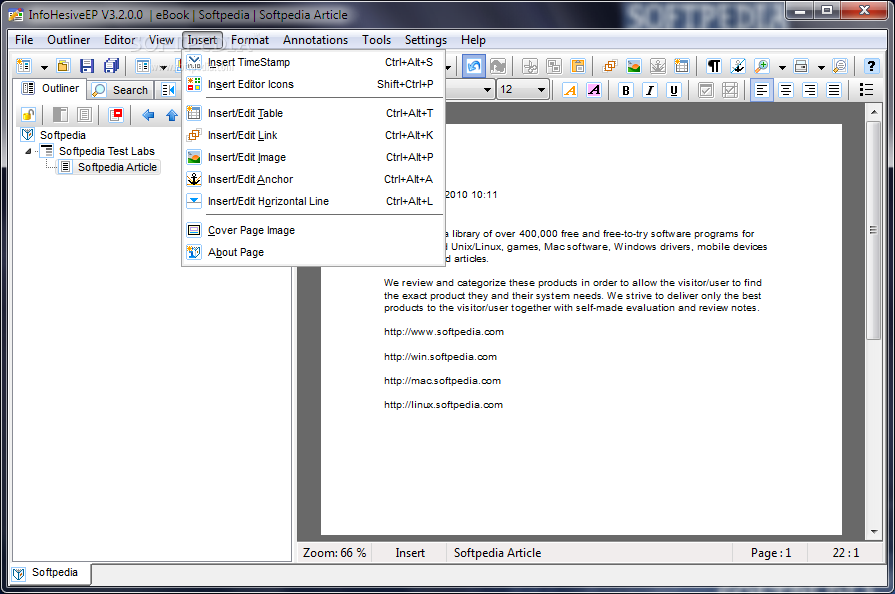
Task: Click Zoom: 66 % in status bar
Action: coord(334,553)
